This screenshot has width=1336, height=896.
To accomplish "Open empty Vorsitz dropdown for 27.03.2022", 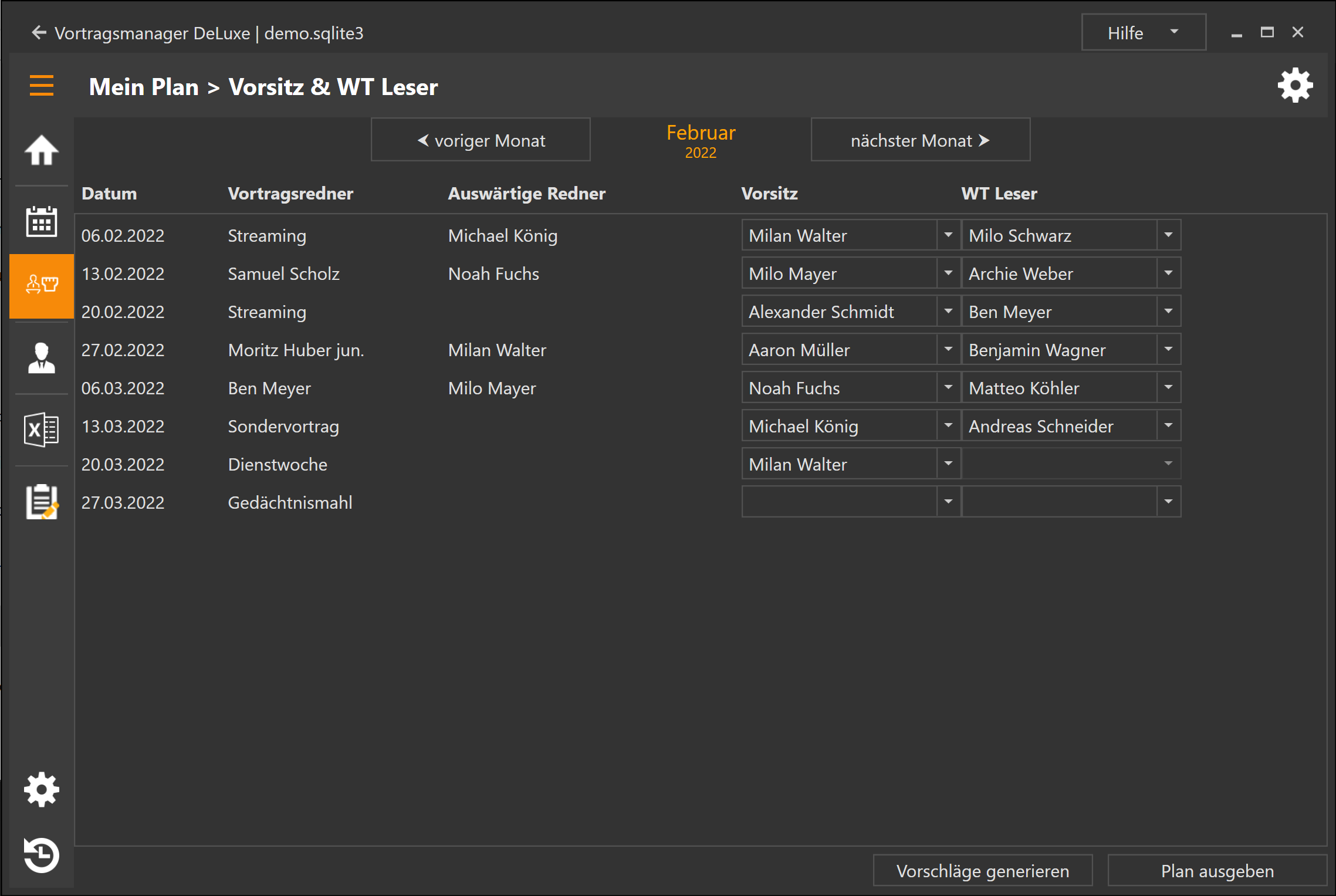I will pyautogui.click(x=851, y=502).
